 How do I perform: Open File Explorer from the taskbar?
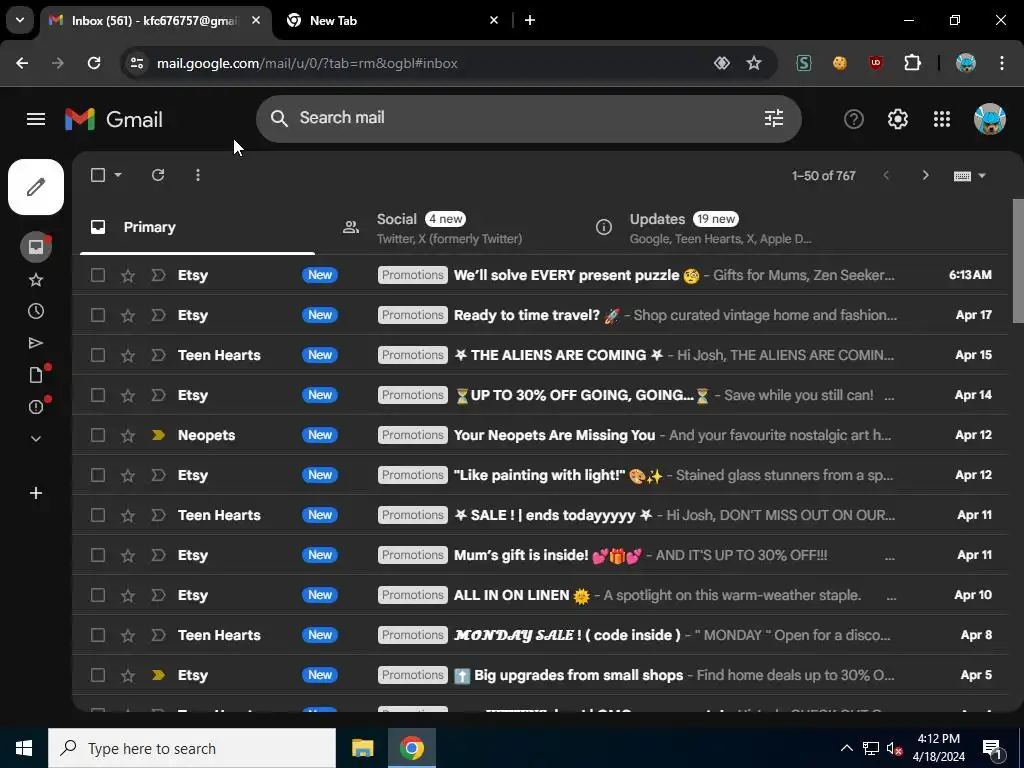[362, 748]
